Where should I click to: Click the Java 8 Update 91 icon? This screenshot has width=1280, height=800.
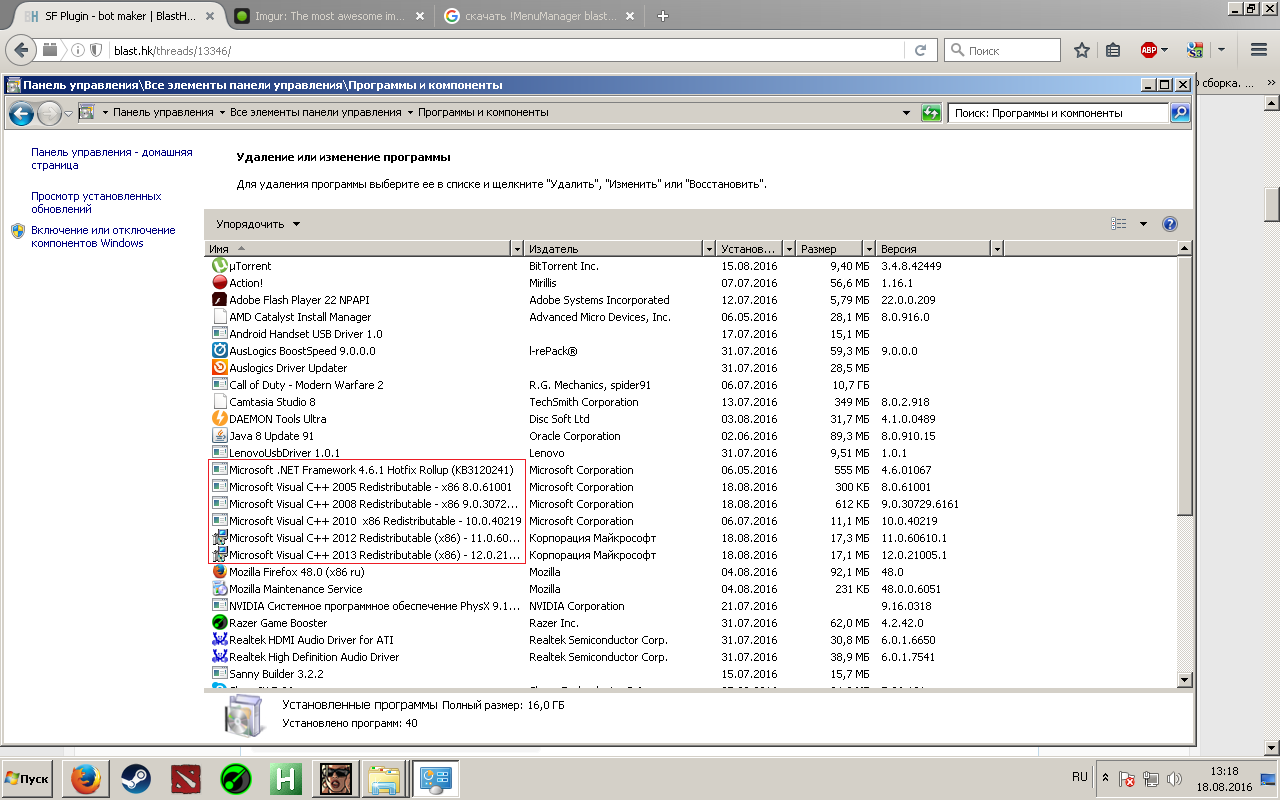[220, 436]
